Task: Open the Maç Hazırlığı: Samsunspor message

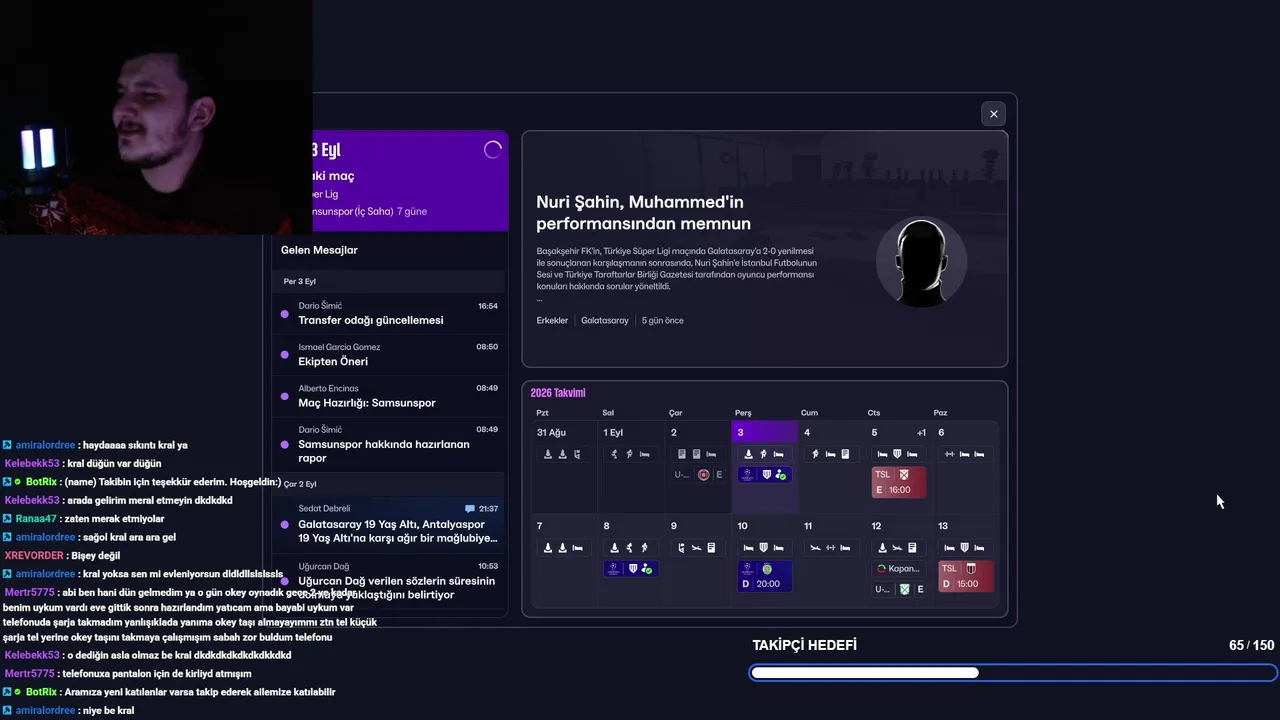Action: click(x=390, y=395)
